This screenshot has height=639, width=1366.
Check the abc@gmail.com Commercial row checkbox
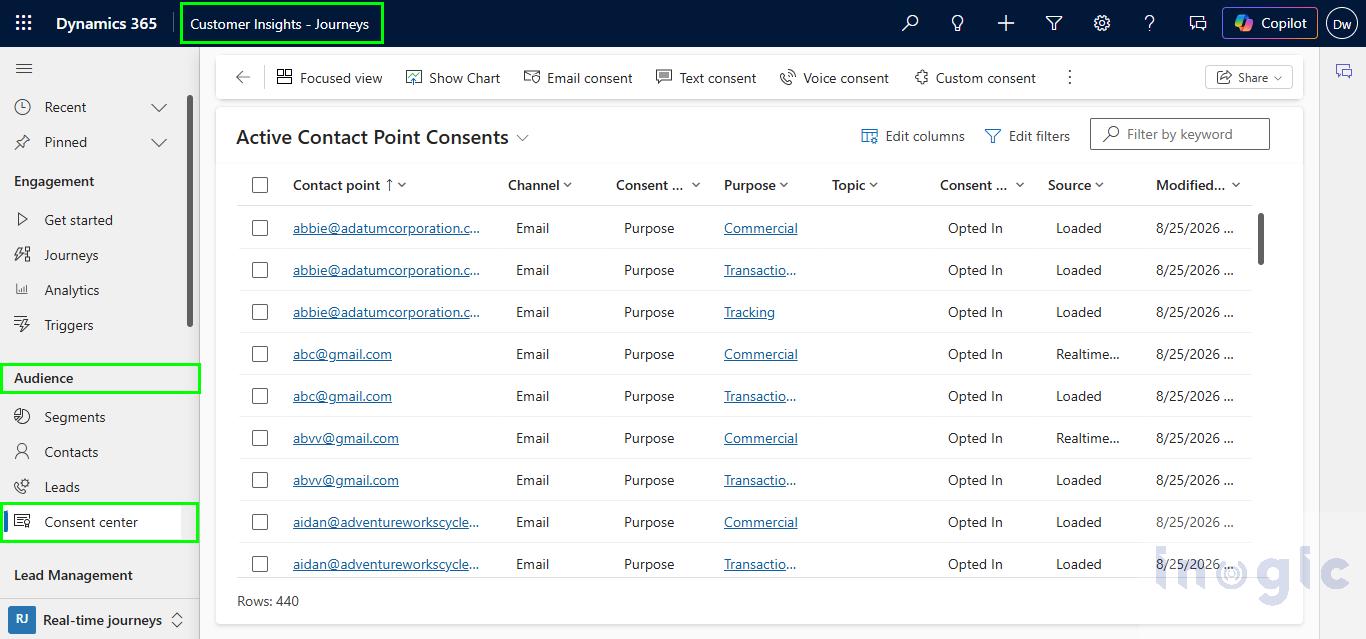point(260,354)
